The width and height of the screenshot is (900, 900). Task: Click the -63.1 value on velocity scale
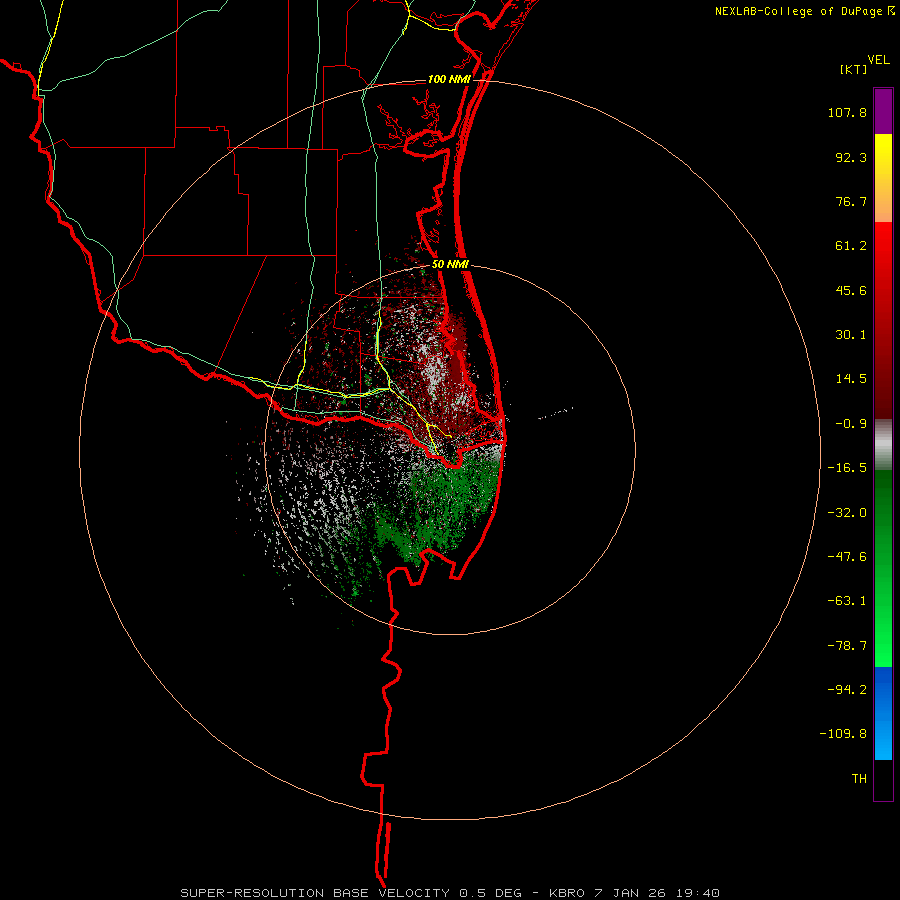pyautogui.click(x=847, y=601)
